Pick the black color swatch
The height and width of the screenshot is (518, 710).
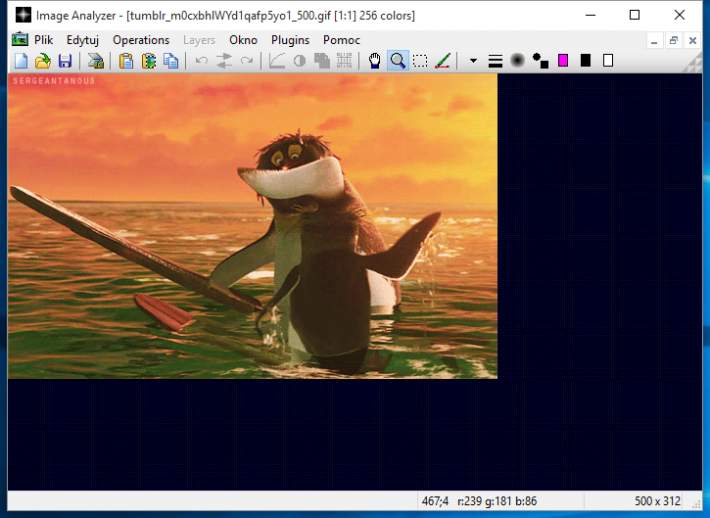click(585, 61)
